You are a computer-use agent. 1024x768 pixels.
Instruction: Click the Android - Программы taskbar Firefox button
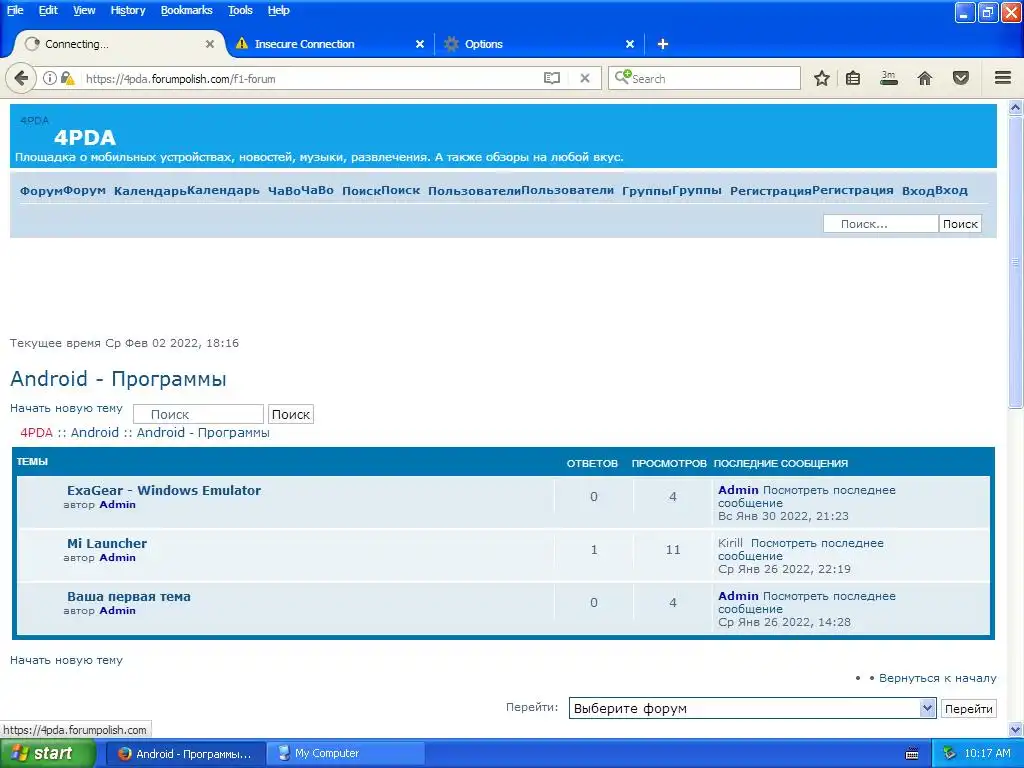(x=185, y=754)
